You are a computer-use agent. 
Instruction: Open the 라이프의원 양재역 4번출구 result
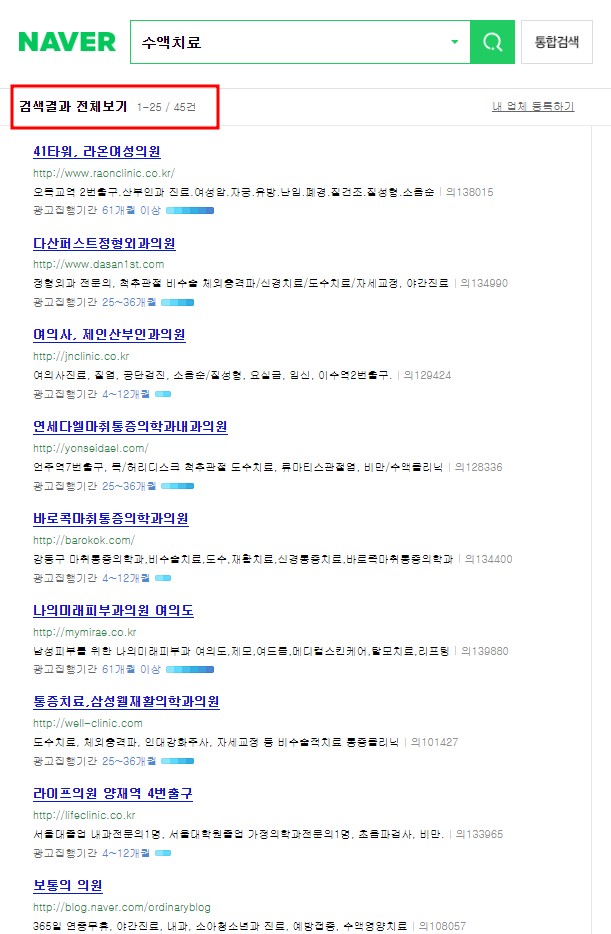click(113, 794)
